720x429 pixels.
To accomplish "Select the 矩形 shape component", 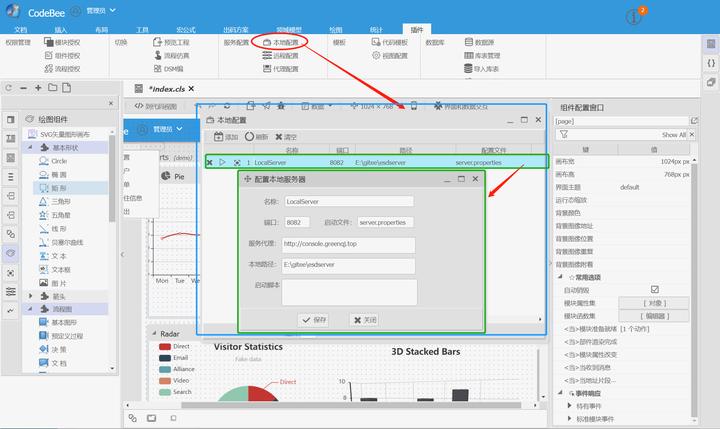I will point(58,187).
